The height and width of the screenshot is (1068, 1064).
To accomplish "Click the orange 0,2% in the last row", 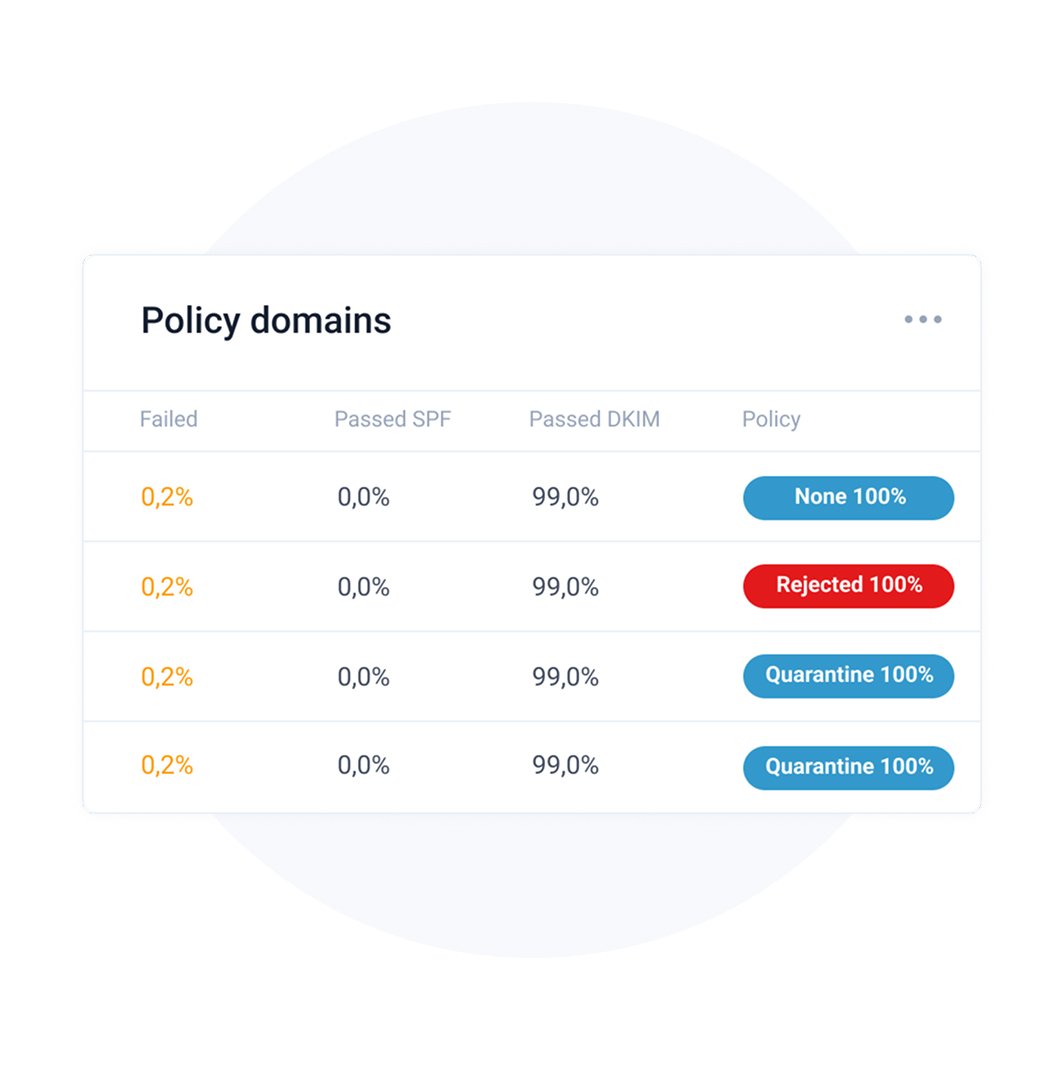I will [x=167, y=766].
